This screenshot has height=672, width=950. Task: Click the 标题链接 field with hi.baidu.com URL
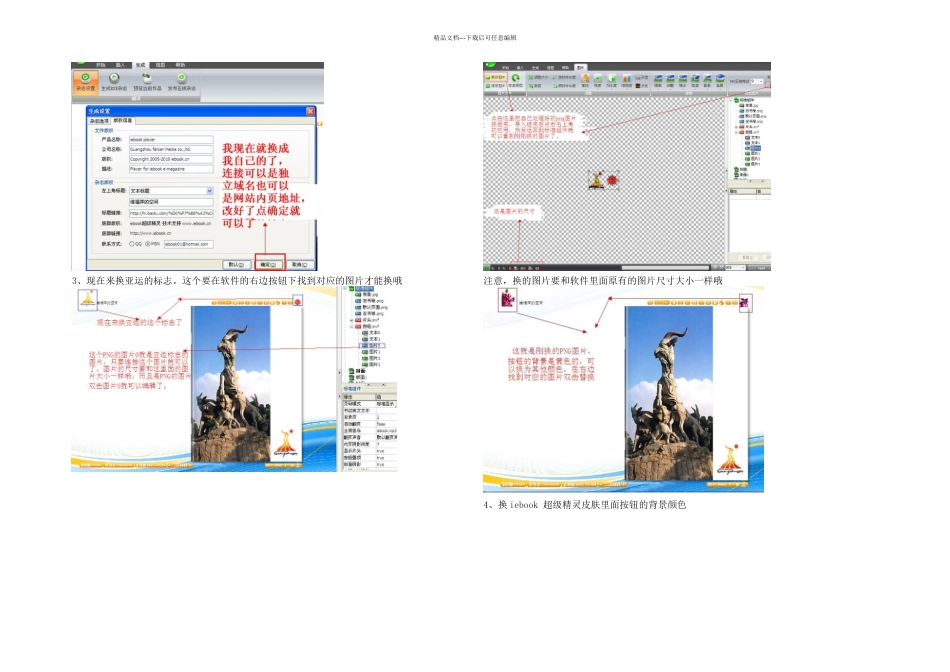(171, 213)
